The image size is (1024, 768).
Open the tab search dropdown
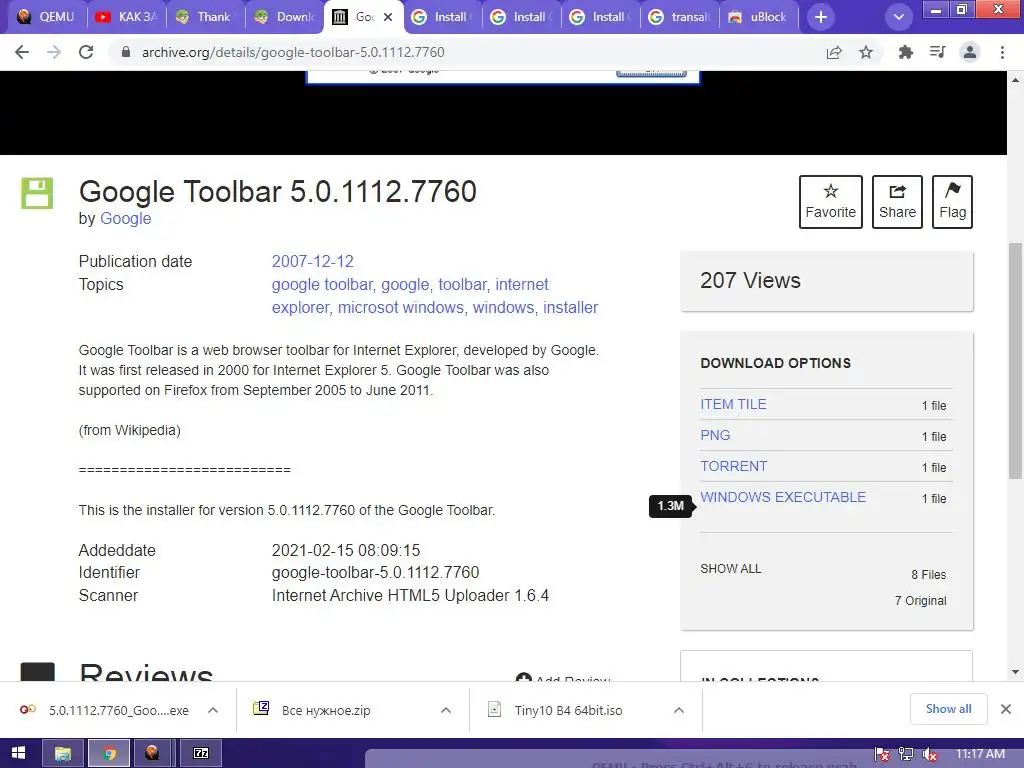coord(899,17)
